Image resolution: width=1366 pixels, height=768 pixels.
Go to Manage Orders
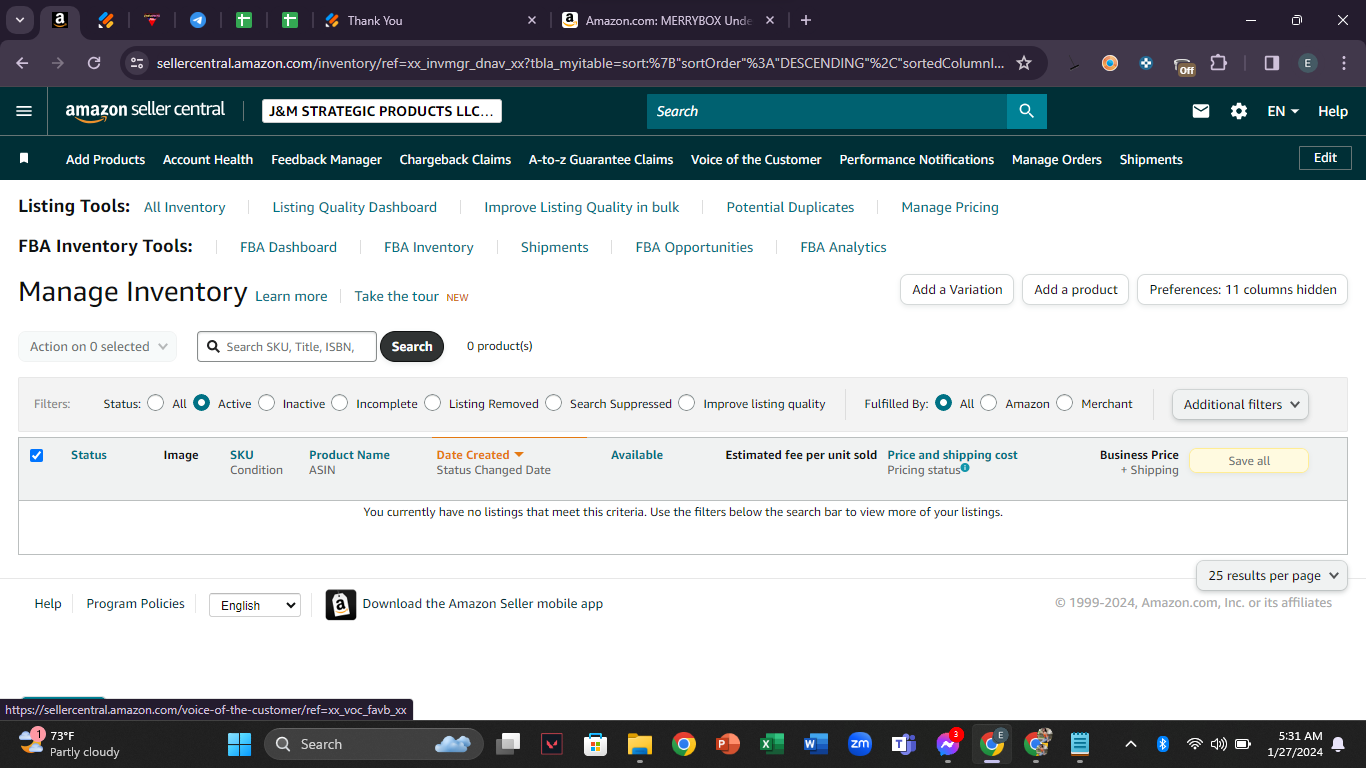click(x=1057, y=159)
